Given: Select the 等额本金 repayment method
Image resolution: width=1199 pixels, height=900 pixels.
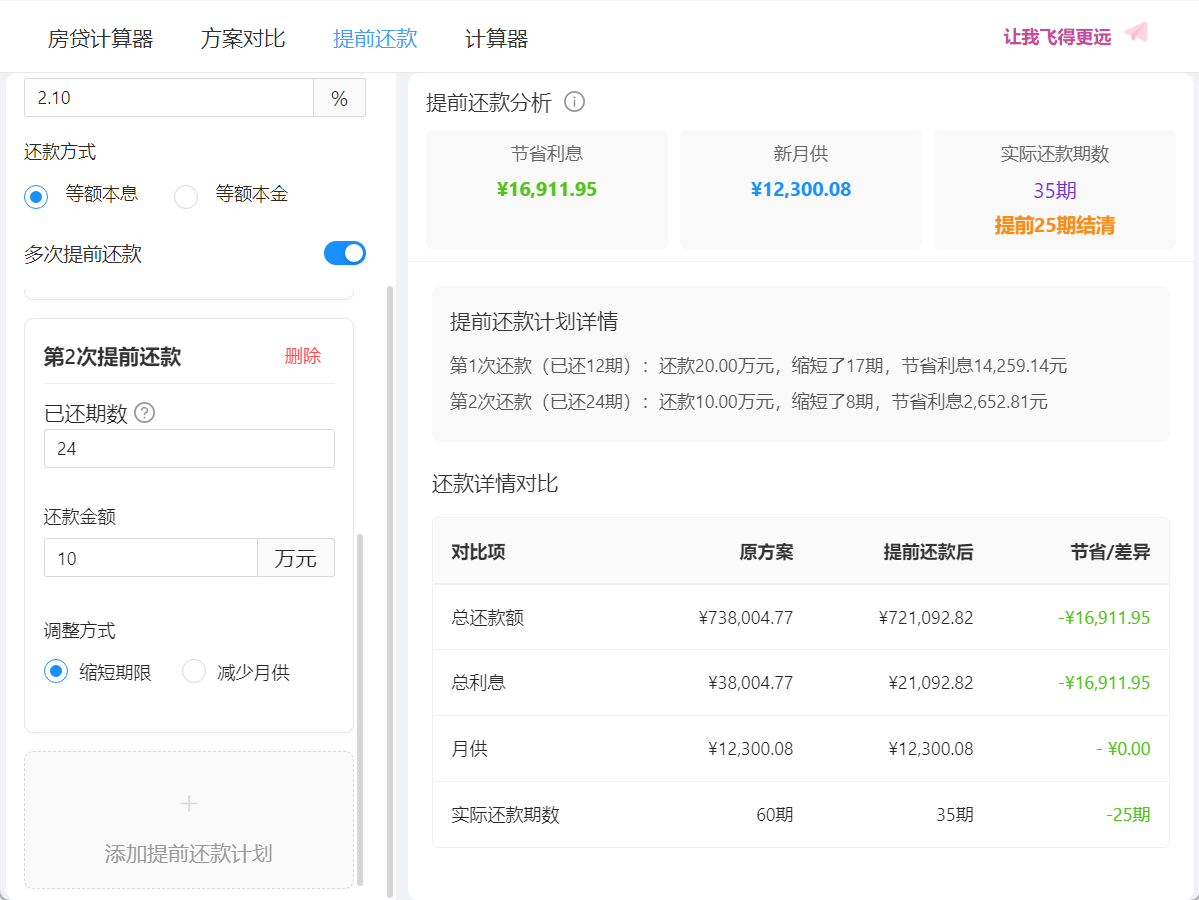Looking at the screenshot, I should [187, 196].
